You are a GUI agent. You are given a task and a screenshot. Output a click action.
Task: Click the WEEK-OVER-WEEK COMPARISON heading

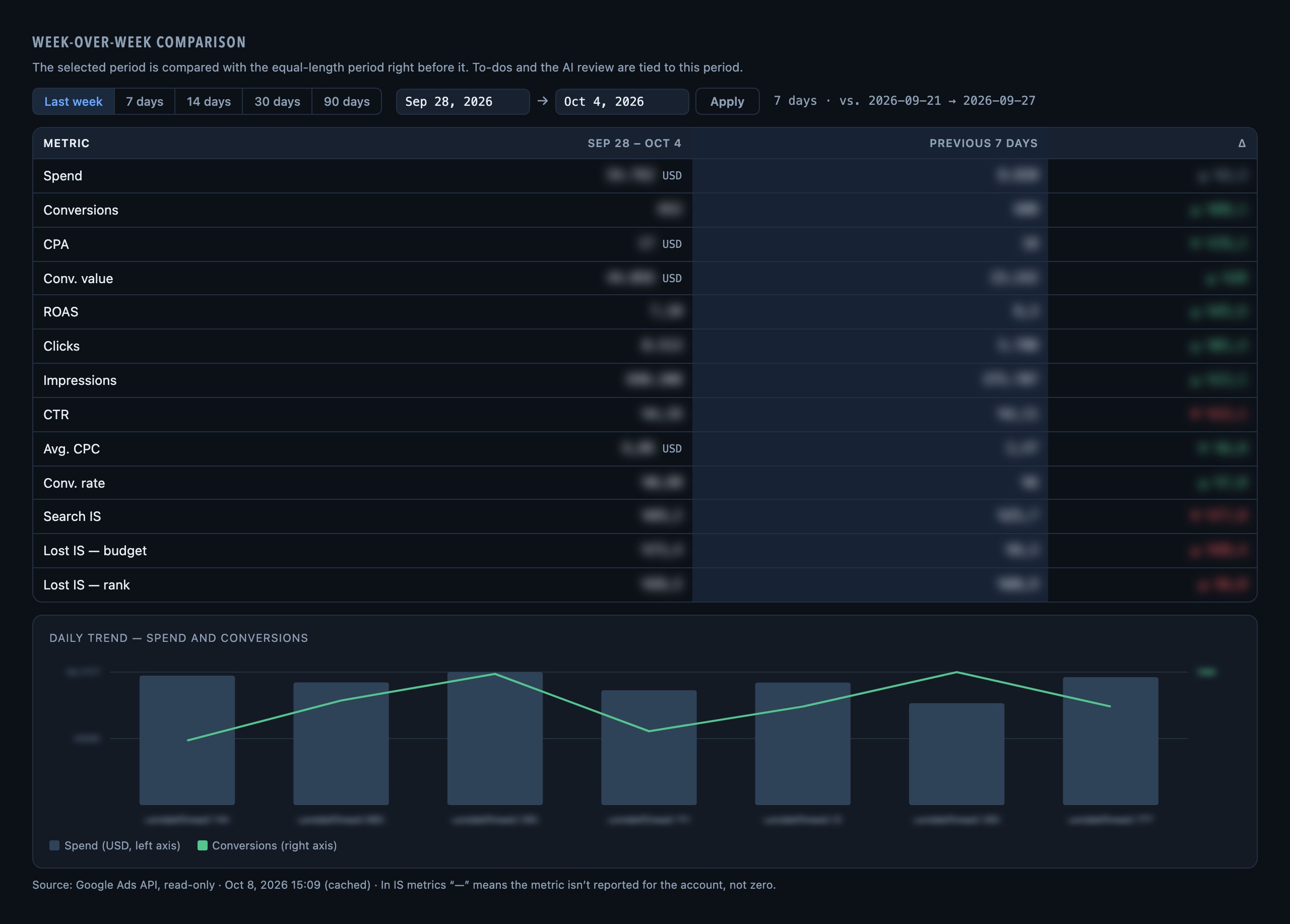139,42
